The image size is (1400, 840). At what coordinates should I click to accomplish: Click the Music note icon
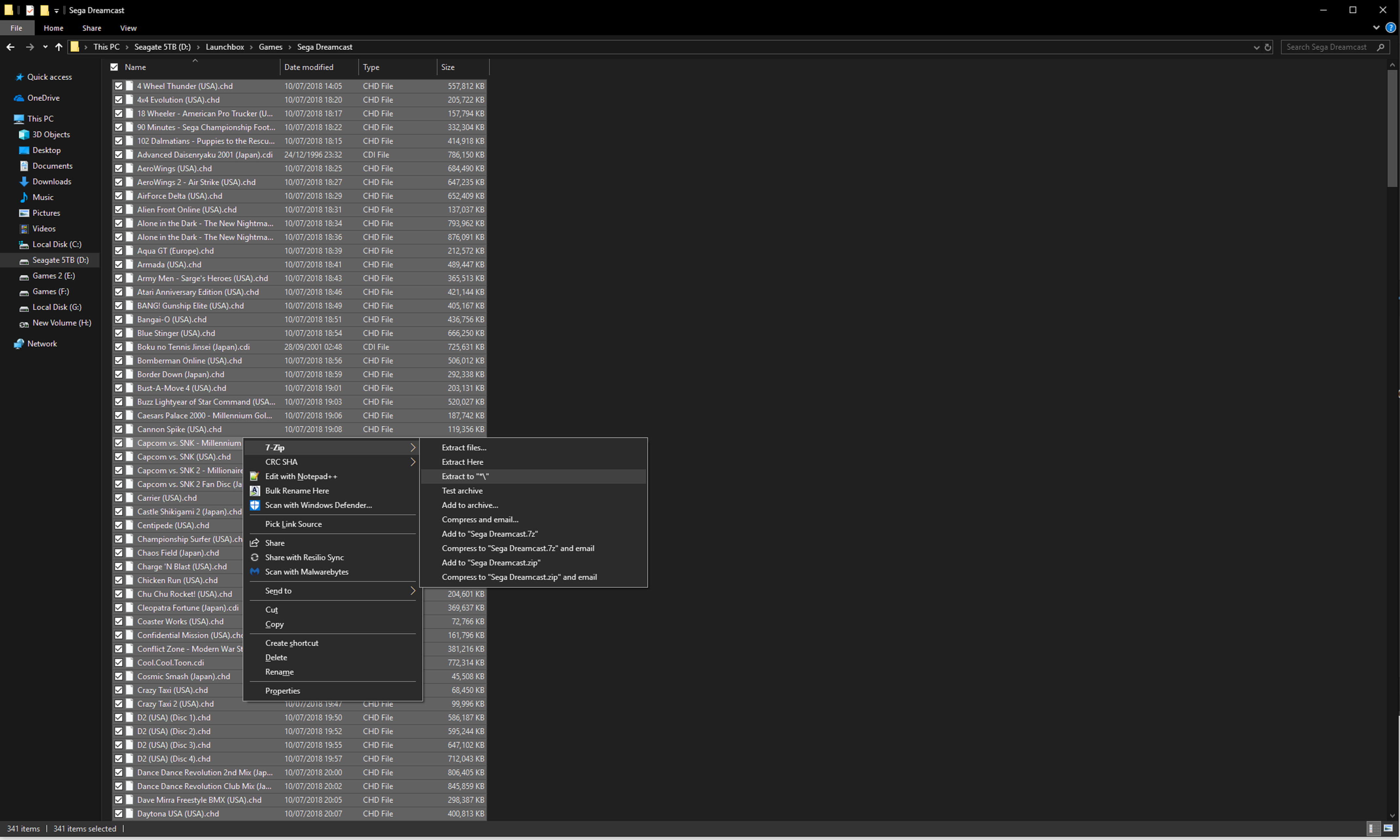(x=24, y=197)
